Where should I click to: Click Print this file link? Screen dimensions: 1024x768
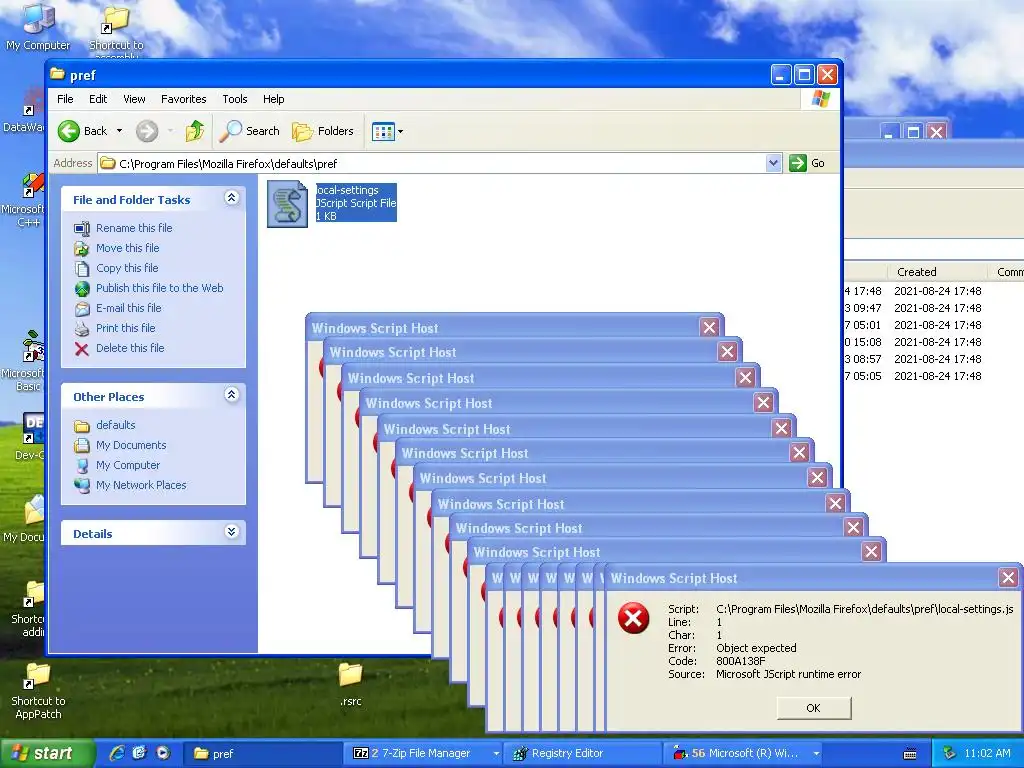[x=125, y=328]
